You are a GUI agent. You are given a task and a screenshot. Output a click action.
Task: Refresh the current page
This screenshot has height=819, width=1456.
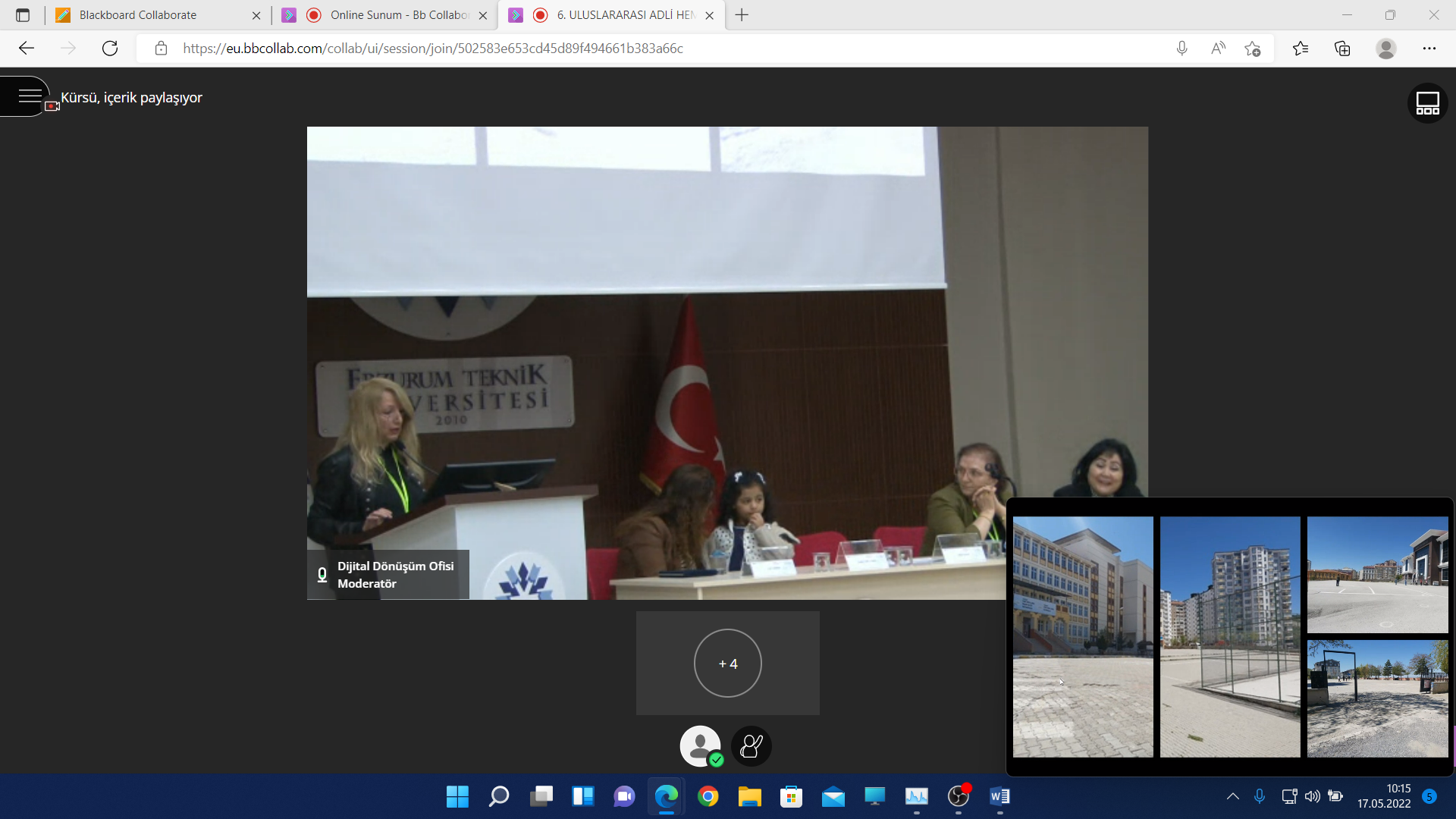(x=110, y=49)
